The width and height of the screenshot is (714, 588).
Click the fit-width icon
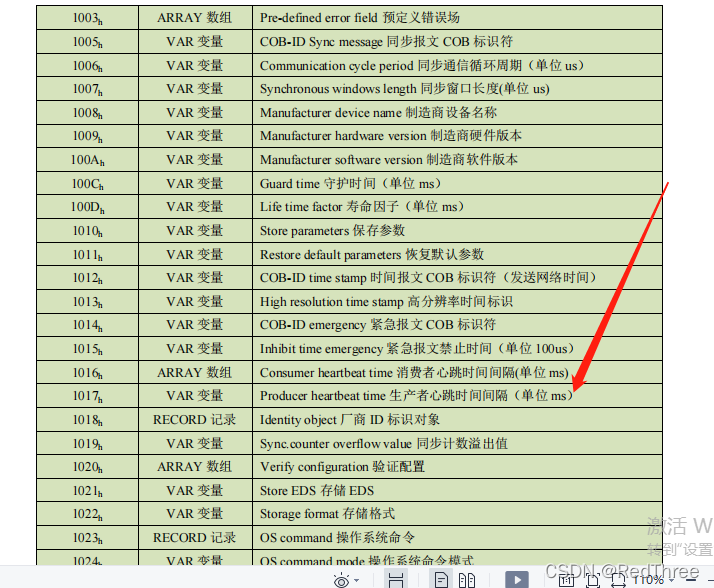(x=618, y=580)
